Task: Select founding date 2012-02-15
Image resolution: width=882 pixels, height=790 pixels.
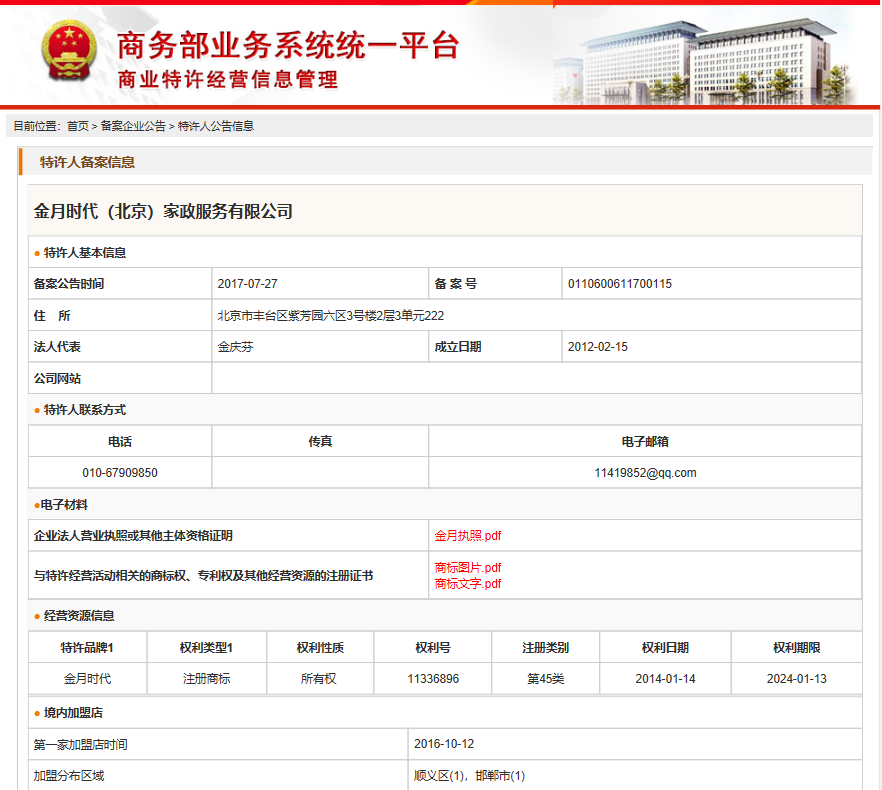Action: 597,347
